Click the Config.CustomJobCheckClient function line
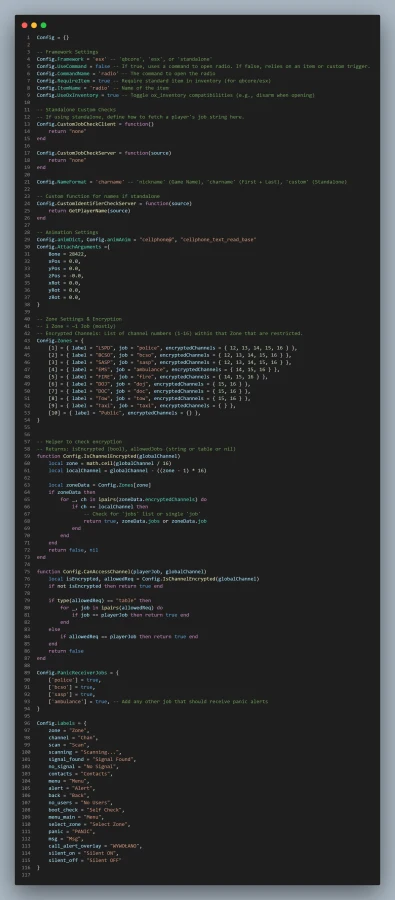 click(95, 124)
